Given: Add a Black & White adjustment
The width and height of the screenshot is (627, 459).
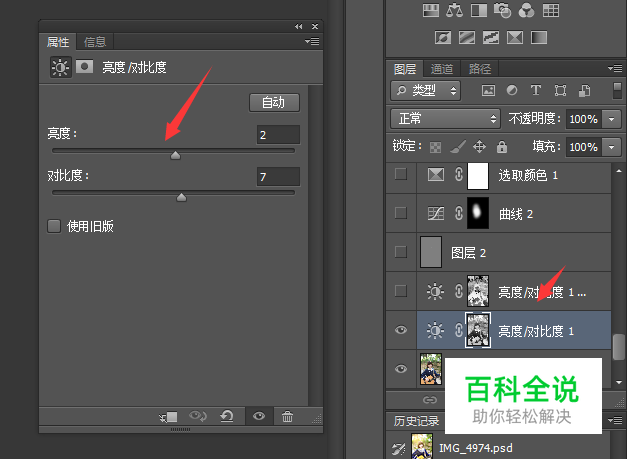Looking at the screenshot, I should [x=479, y=10].
